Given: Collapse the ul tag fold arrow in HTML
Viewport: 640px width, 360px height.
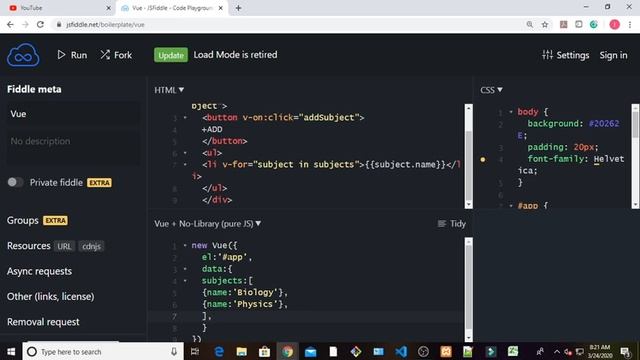Looking at the screenshot, I should click(x=185, y=153).
